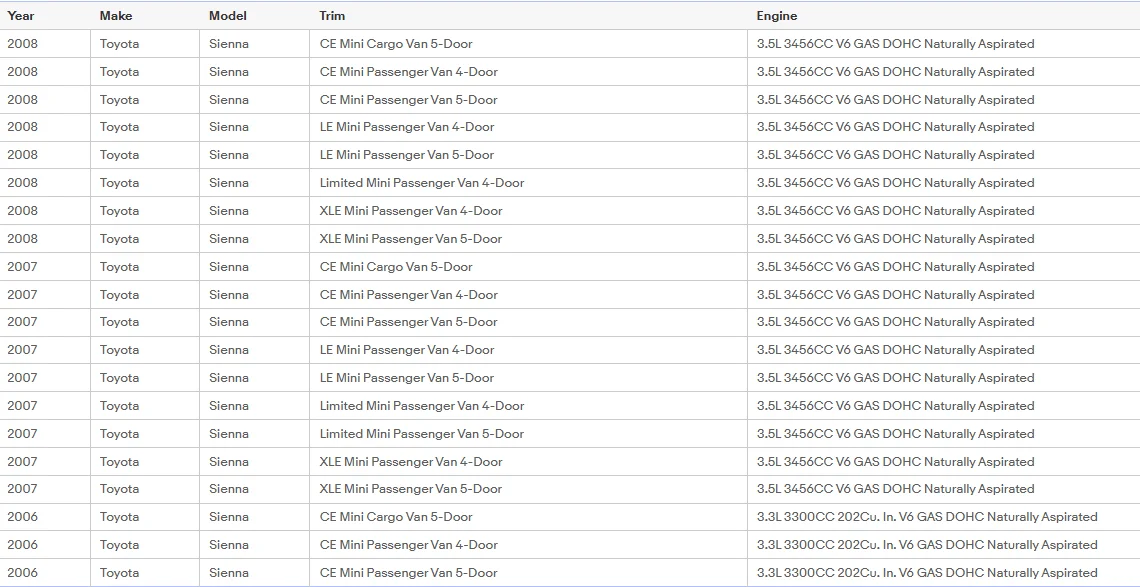Screen dimensions: 1140x587
Task: Click Toyota in the 2008 XLE 5-Door row
Action: pos(119,239)
